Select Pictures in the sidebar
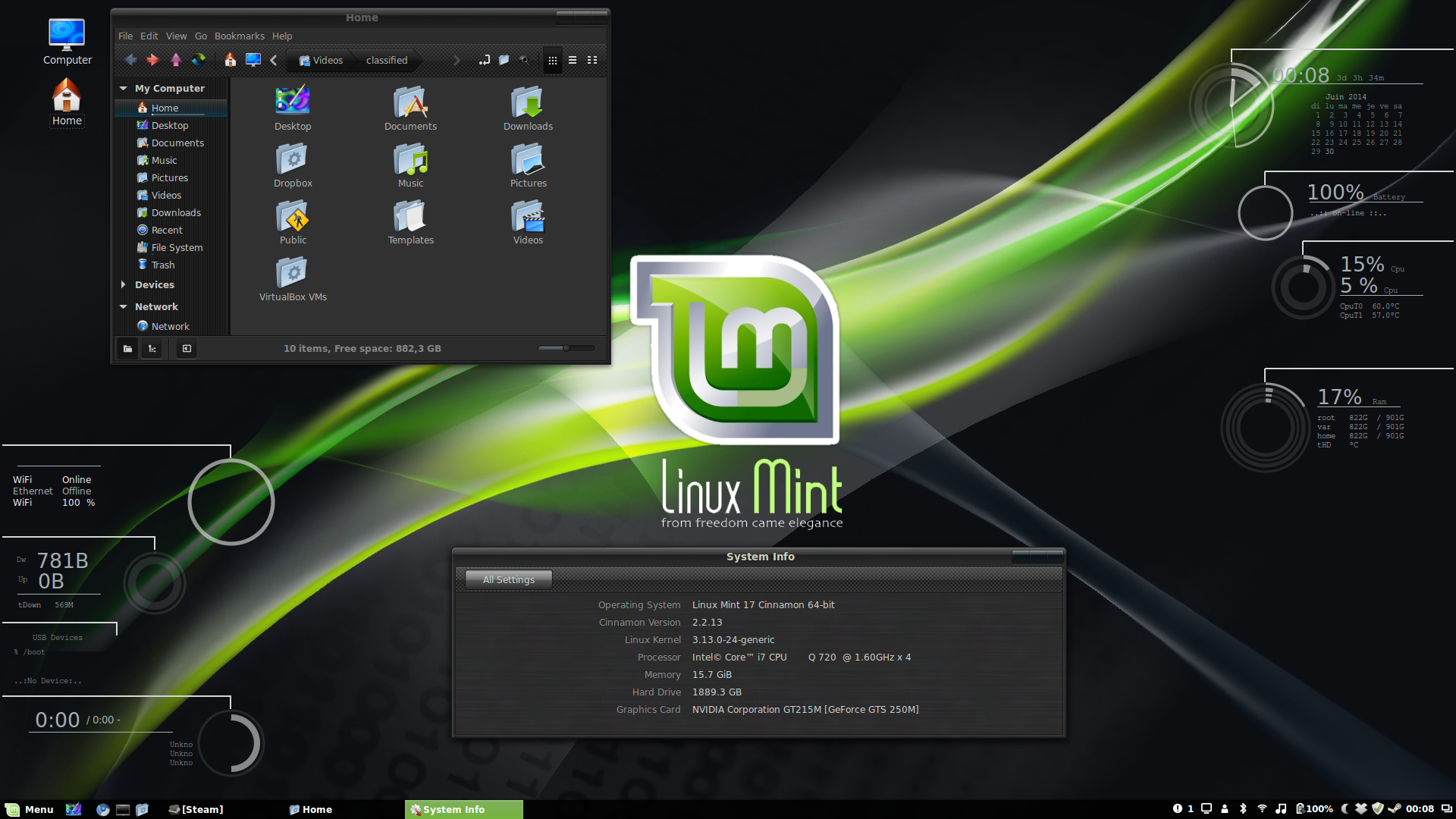Viewport: 1456px width, 819px height. [170, 177]
